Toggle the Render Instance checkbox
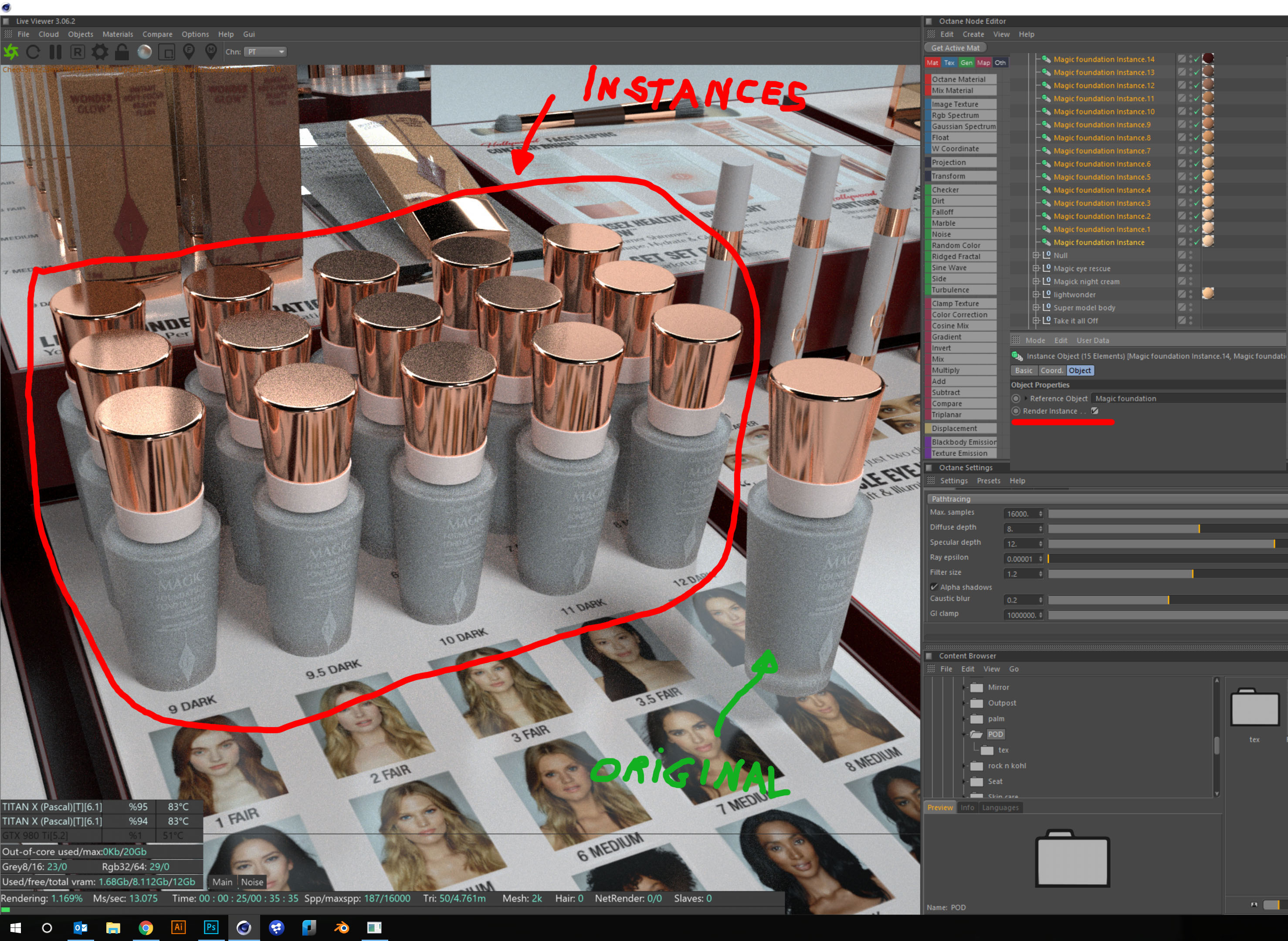This screenshot has height=941, width=1288. 1094,411
